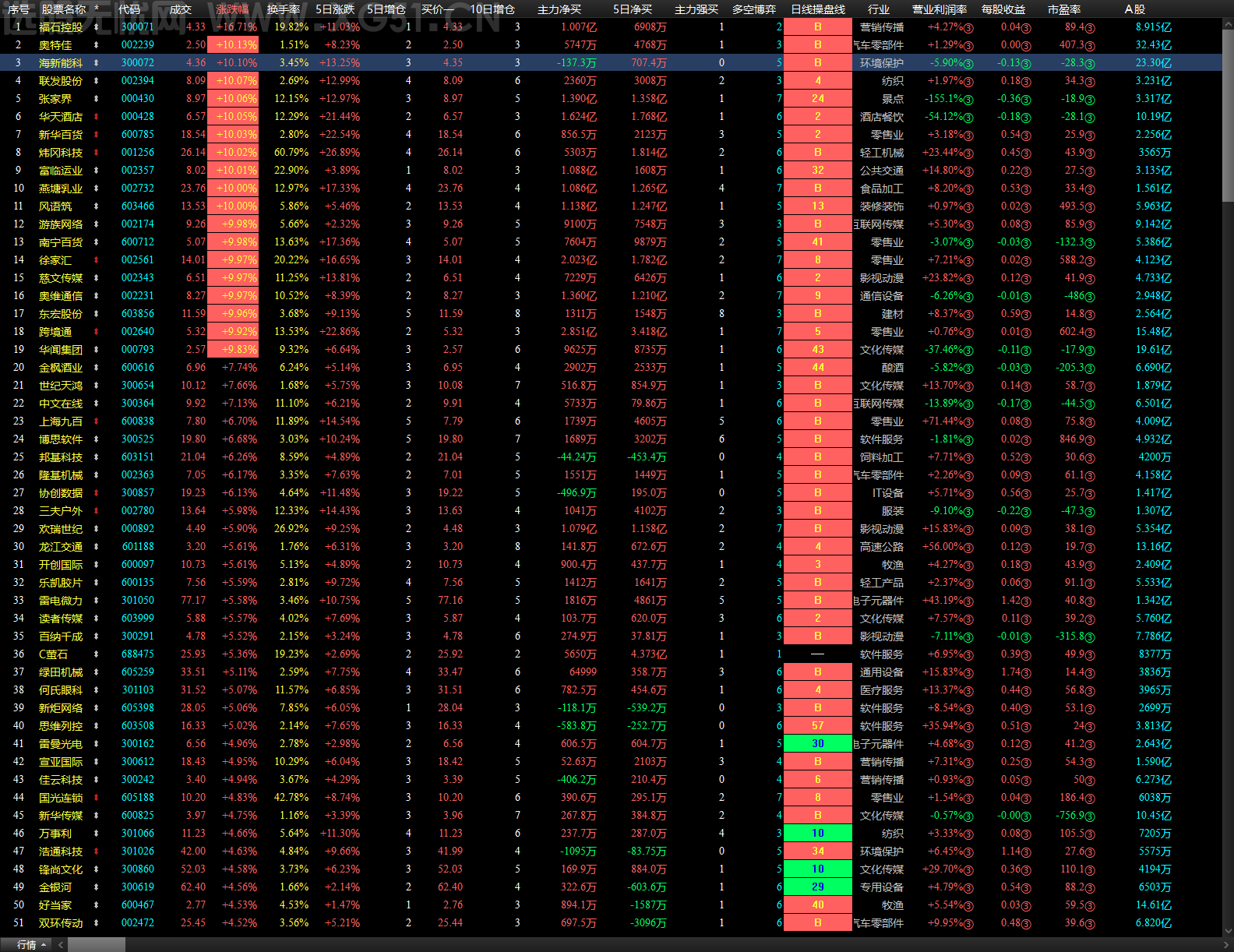Click the red marker icon beside 徐家汇
Screen dimensions: 1234x952
(x=97, y=260)
